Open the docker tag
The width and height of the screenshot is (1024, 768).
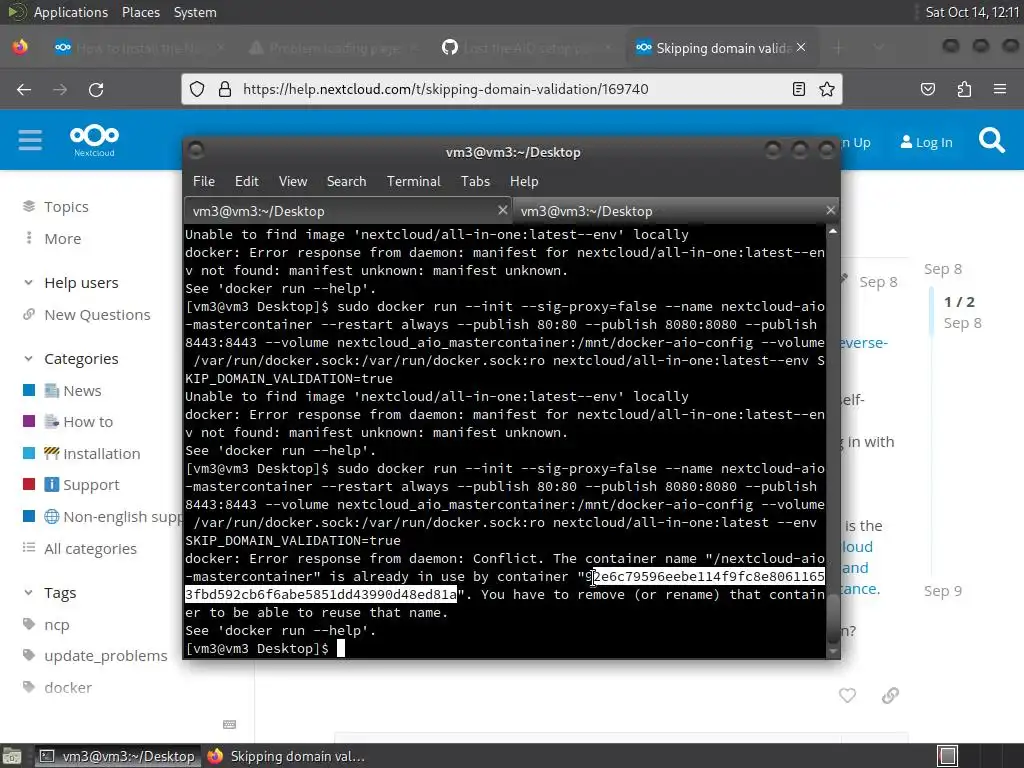pyautogui.click(x=68, y=688)
